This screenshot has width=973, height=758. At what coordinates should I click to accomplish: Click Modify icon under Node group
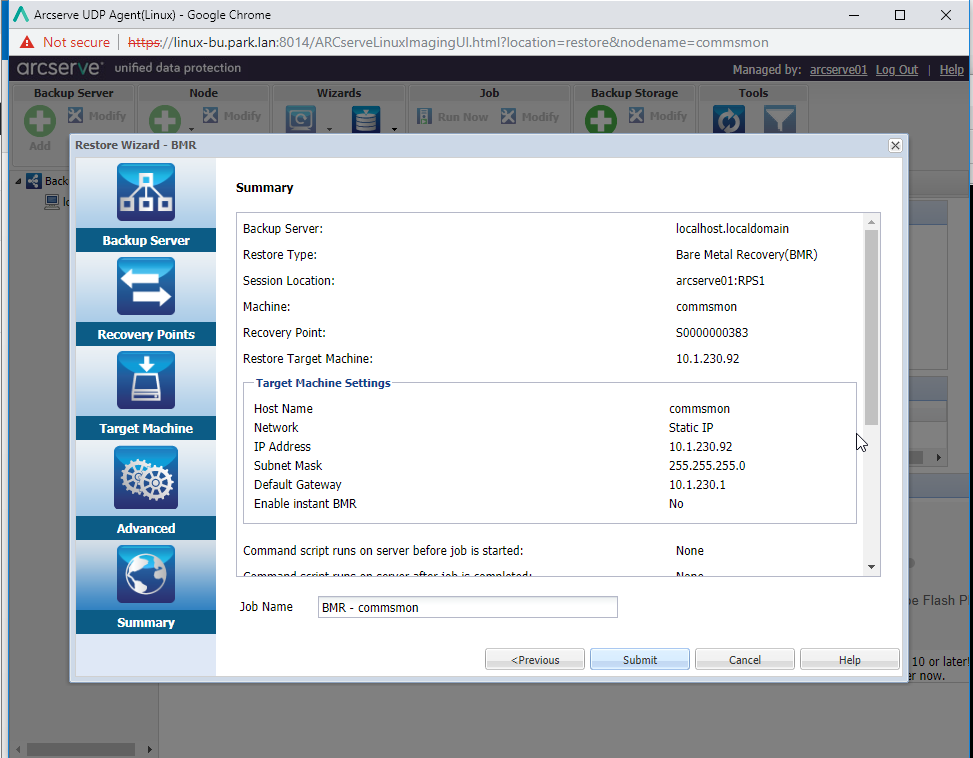[x=210, y=115]
